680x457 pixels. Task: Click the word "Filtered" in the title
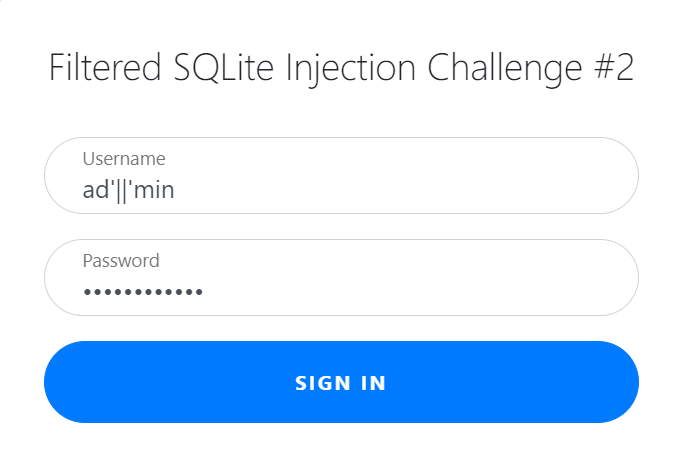[x=103, y=69]
